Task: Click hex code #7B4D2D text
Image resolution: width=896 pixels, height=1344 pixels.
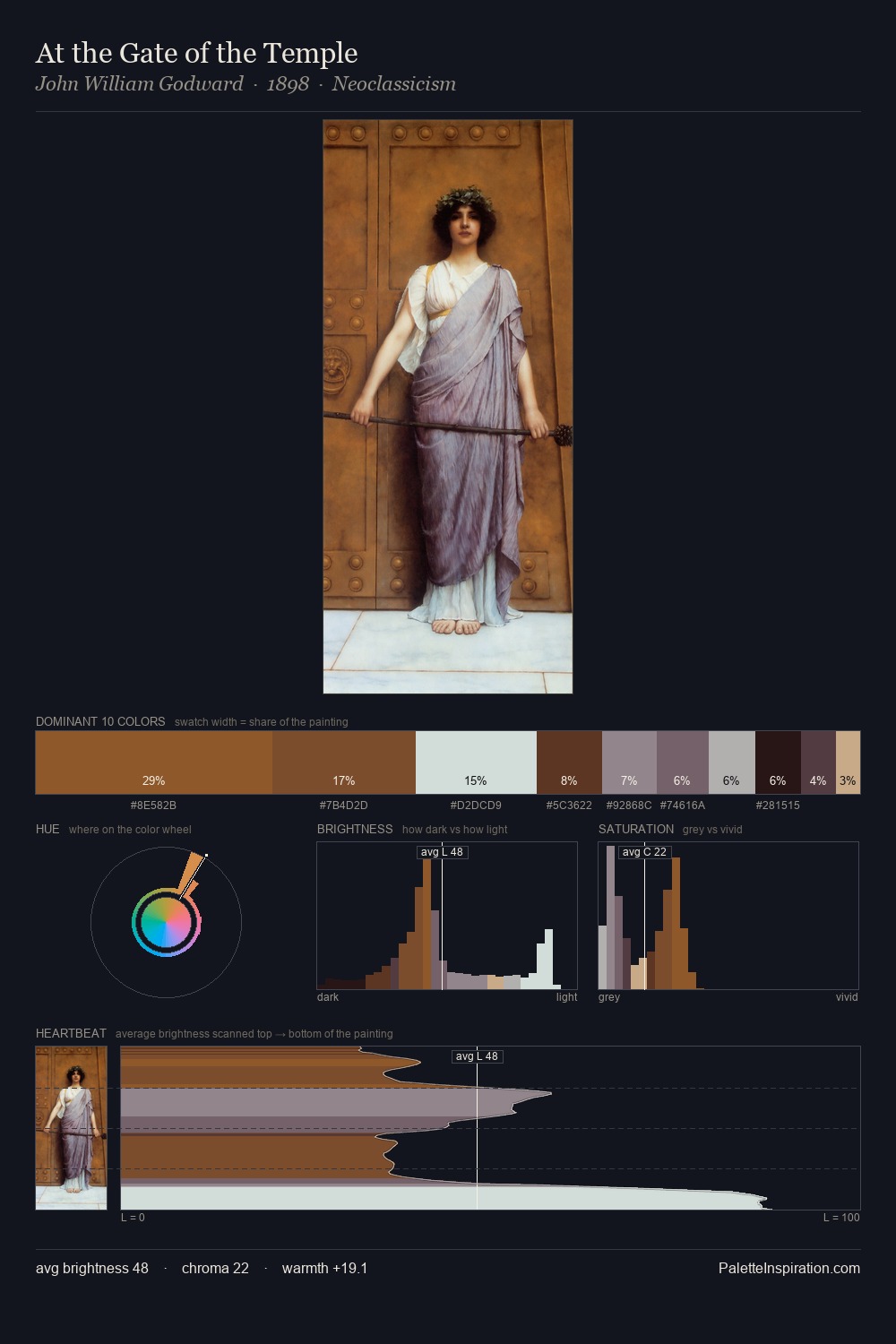Action: click(x=344, y=806)
